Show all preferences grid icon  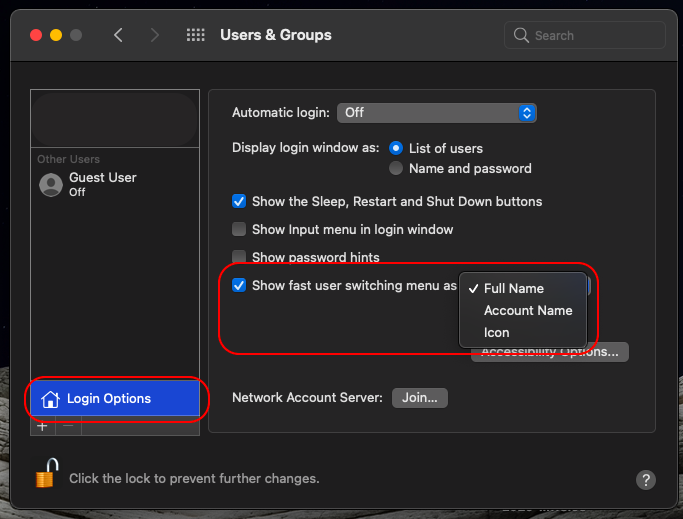tap(196, 35)
